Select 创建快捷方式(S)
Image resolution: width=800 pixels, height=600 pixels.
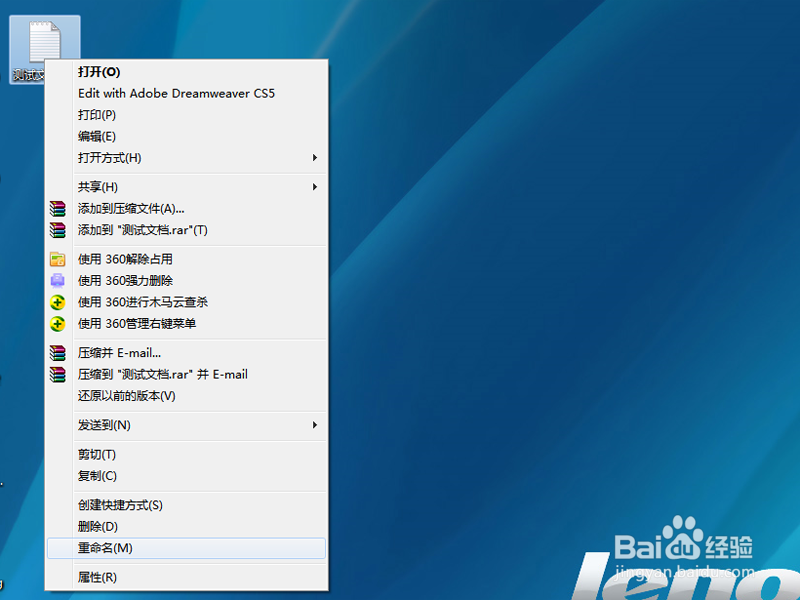[186, 505]
